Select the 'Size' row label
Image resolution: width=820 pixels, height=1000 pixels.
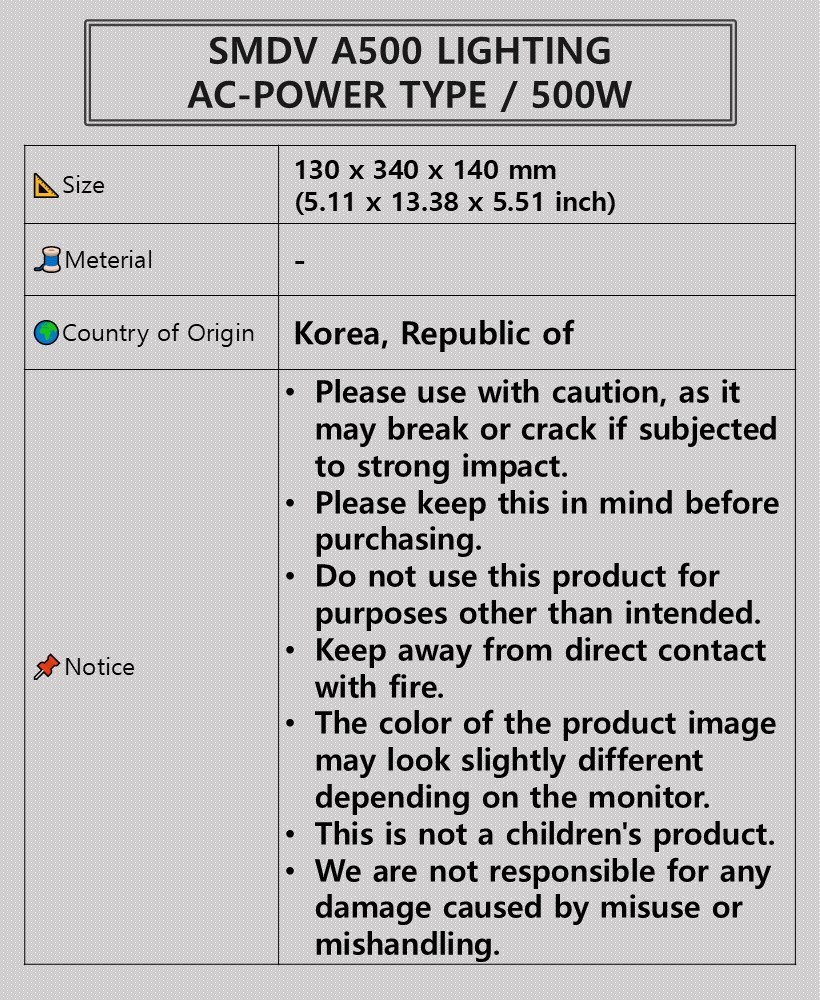click(x=83, y=185)
